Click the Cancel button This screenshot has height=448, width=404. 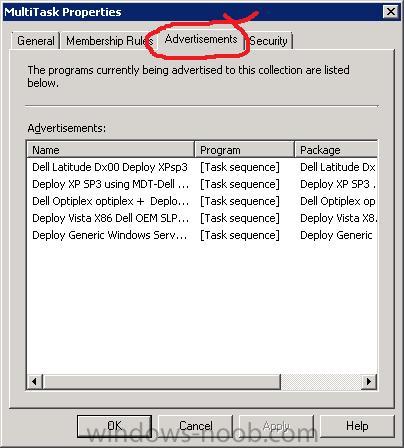195,426
